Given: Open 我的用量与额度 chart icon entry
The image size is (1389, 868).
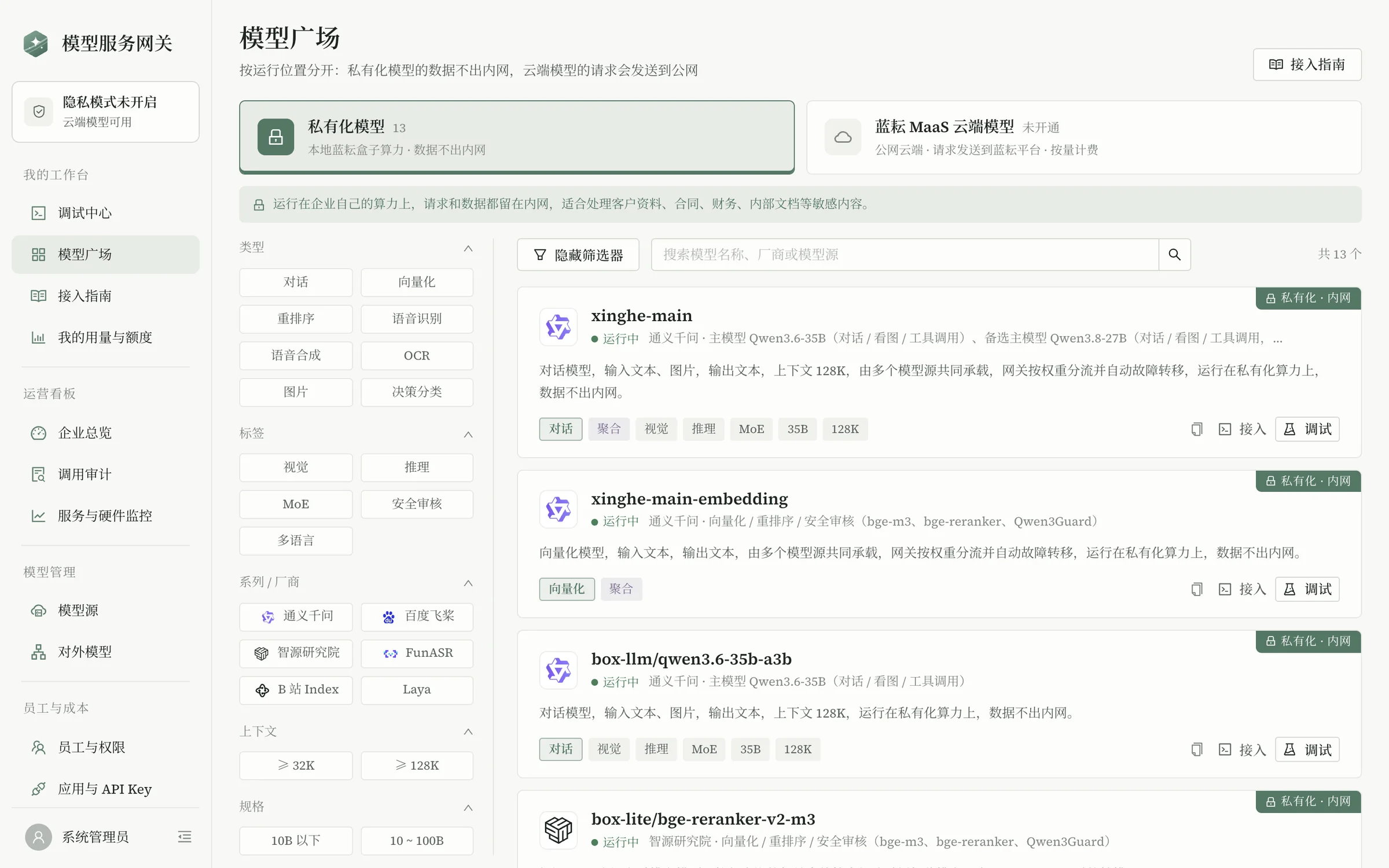Looking at the screenshot, I should (x=105, y=337).
